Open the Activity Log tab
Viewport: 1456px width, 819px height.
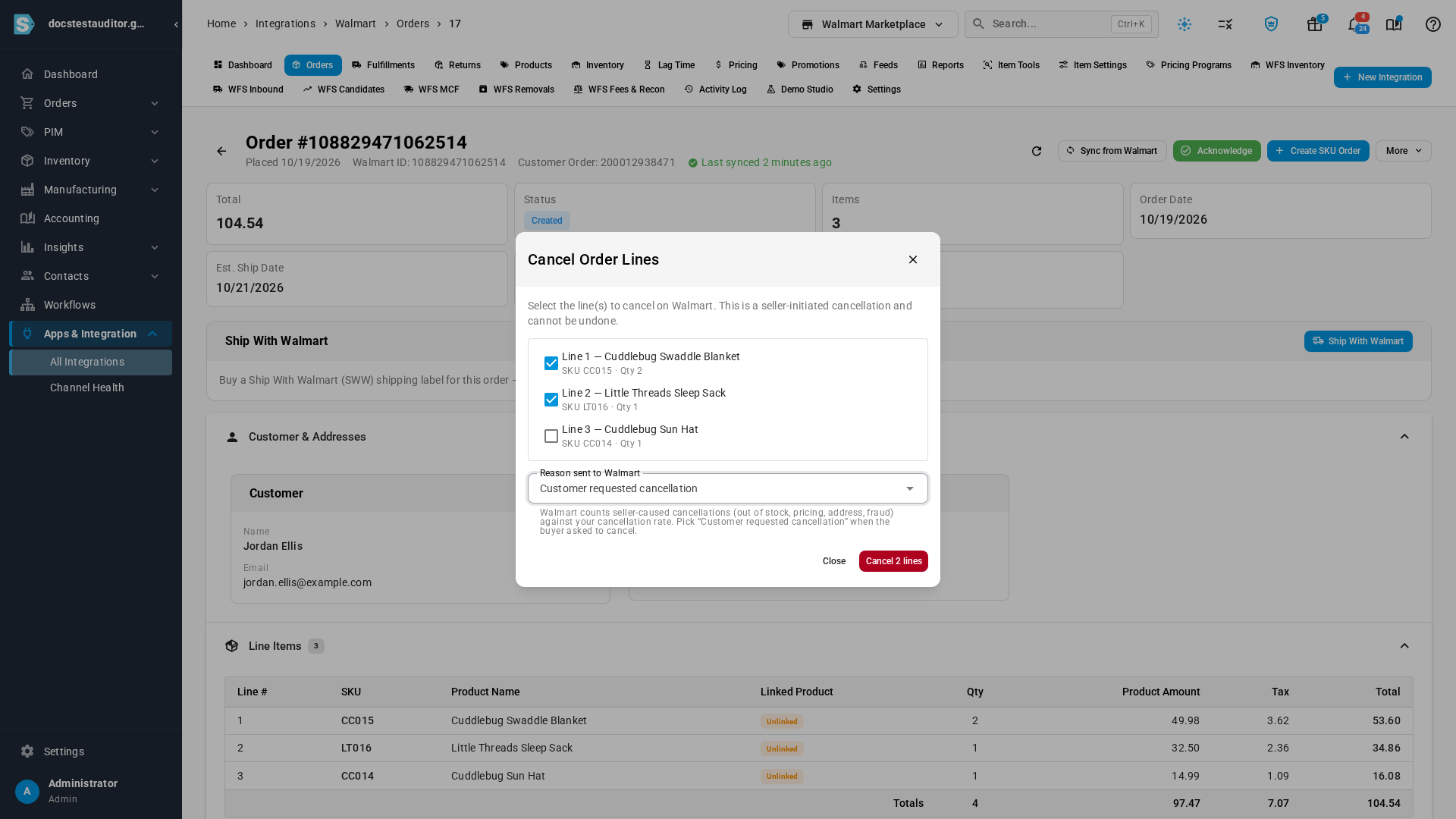(x=715, y=89)
